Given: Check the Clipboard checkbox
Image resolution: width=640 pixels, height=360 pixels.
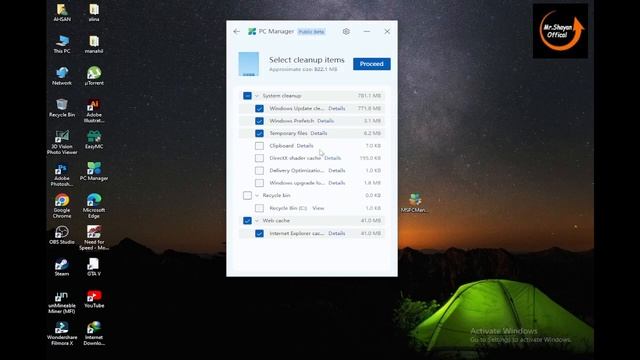Looking at the screenshot, I should (x=259, y=146).
